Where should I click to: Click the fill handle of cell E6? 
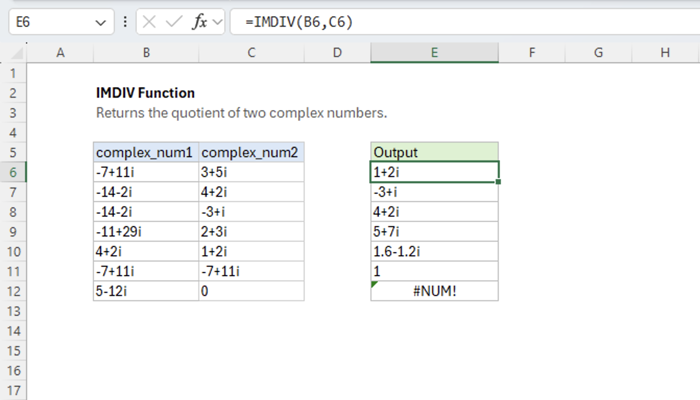click(x=498, y=182)
